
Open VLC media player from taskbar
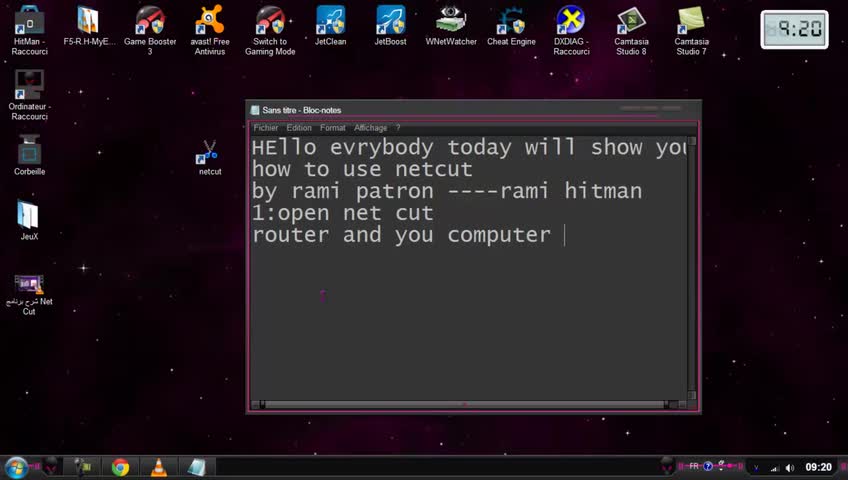point(158,467)
